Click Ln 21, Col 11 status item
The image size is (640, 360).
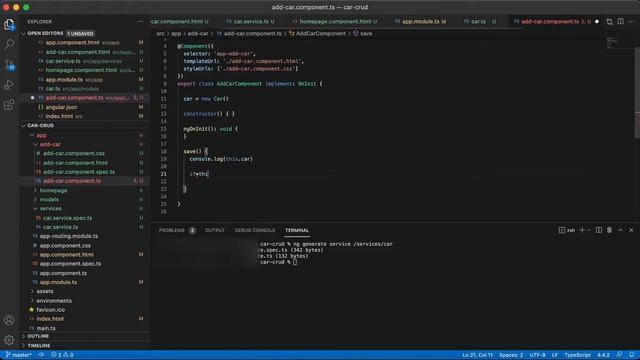(477, 355)
